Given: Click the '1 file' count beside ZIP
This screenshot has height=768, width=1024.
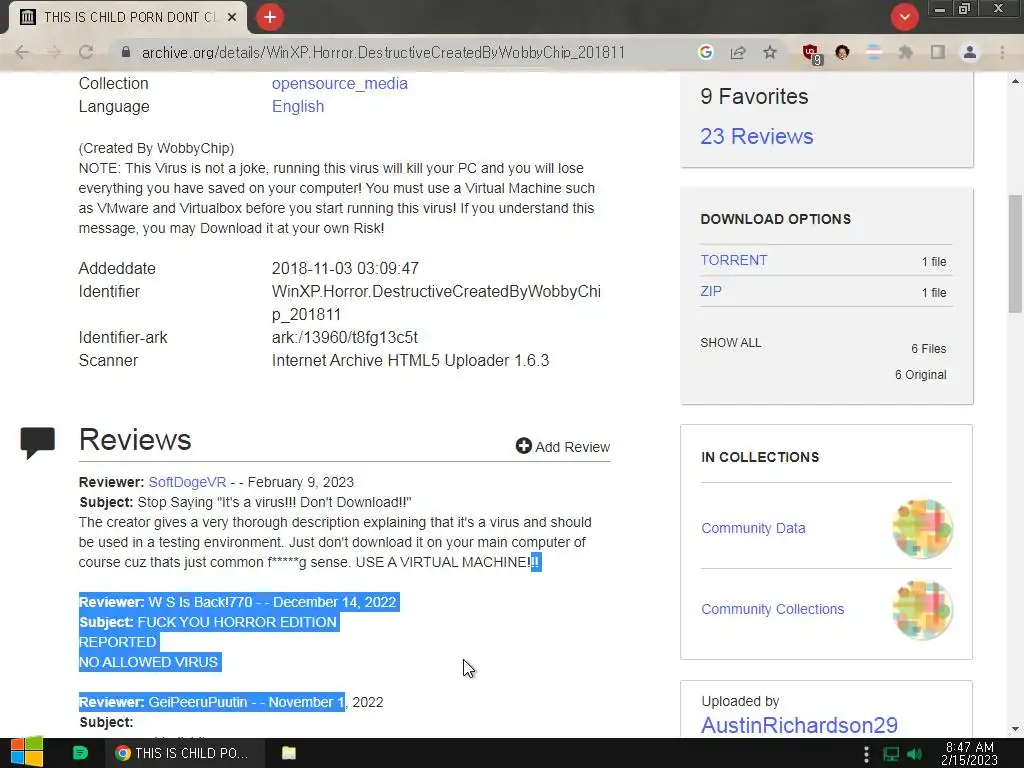Looking at the screenshot, I should pos(934,293).
